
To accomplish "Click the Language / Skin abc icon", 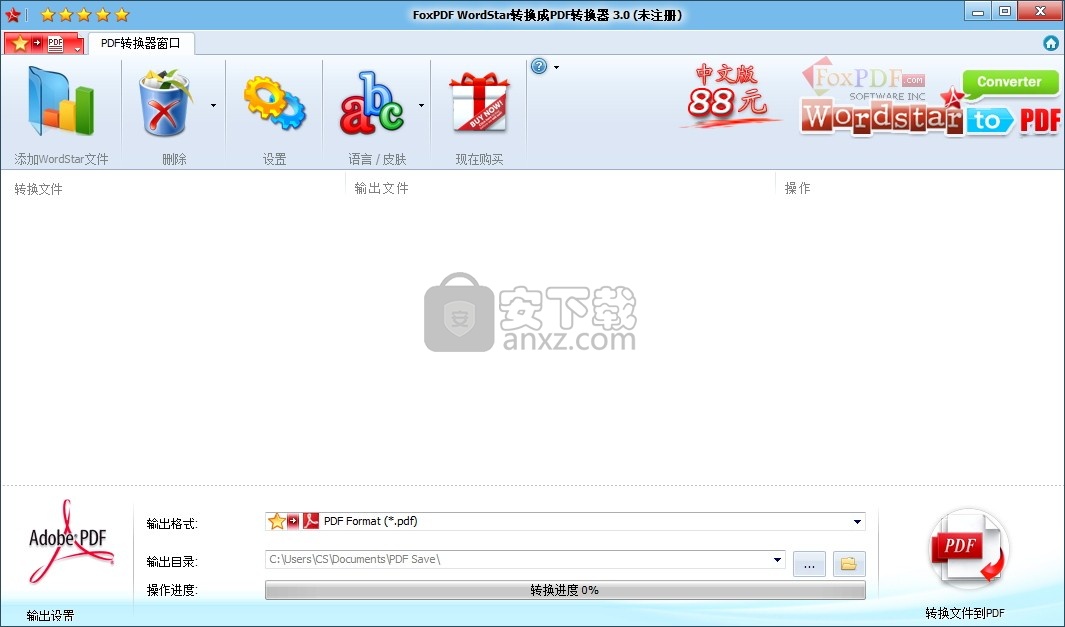I will [372, 103].
